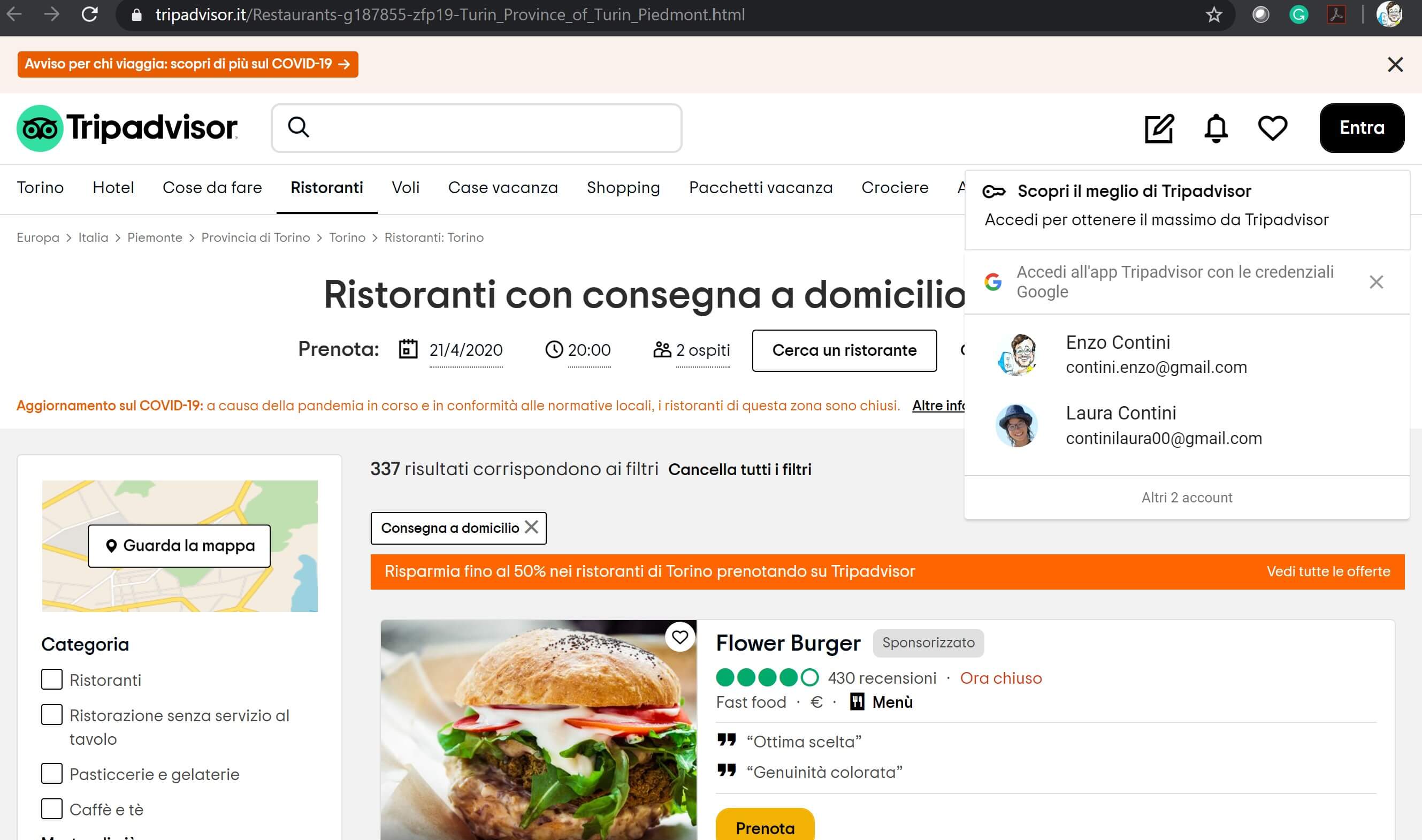The height and width of the screenshot is (840, 1422).
Task: Change the 20:00 time selector
Action: pyautogui.click(x=588, y=350)
